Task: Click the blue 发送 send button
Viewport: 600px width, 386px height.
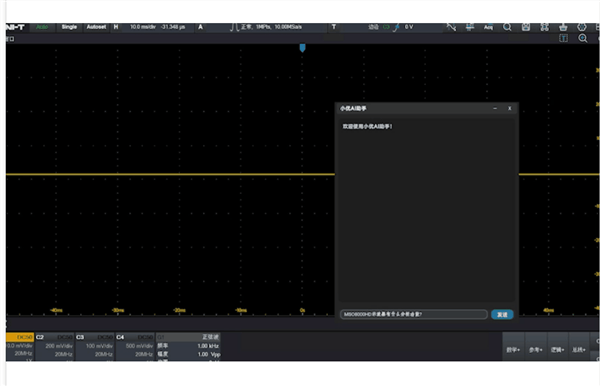Action: [502, 314]
